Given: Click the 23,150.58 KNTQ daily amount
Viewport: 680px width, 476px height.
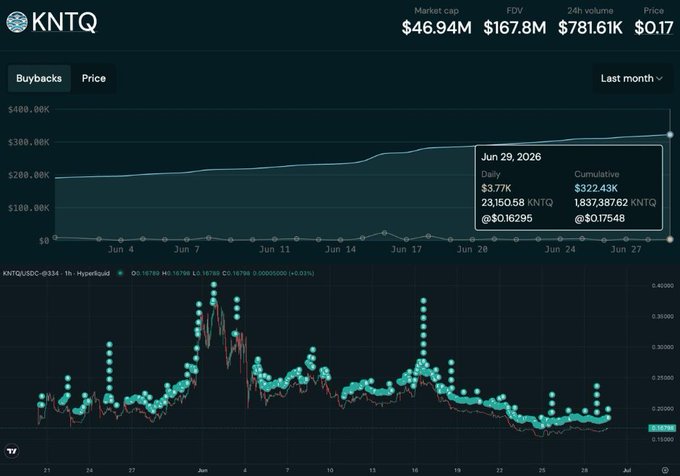Looking at the screenshot, I should click(517, 202).
